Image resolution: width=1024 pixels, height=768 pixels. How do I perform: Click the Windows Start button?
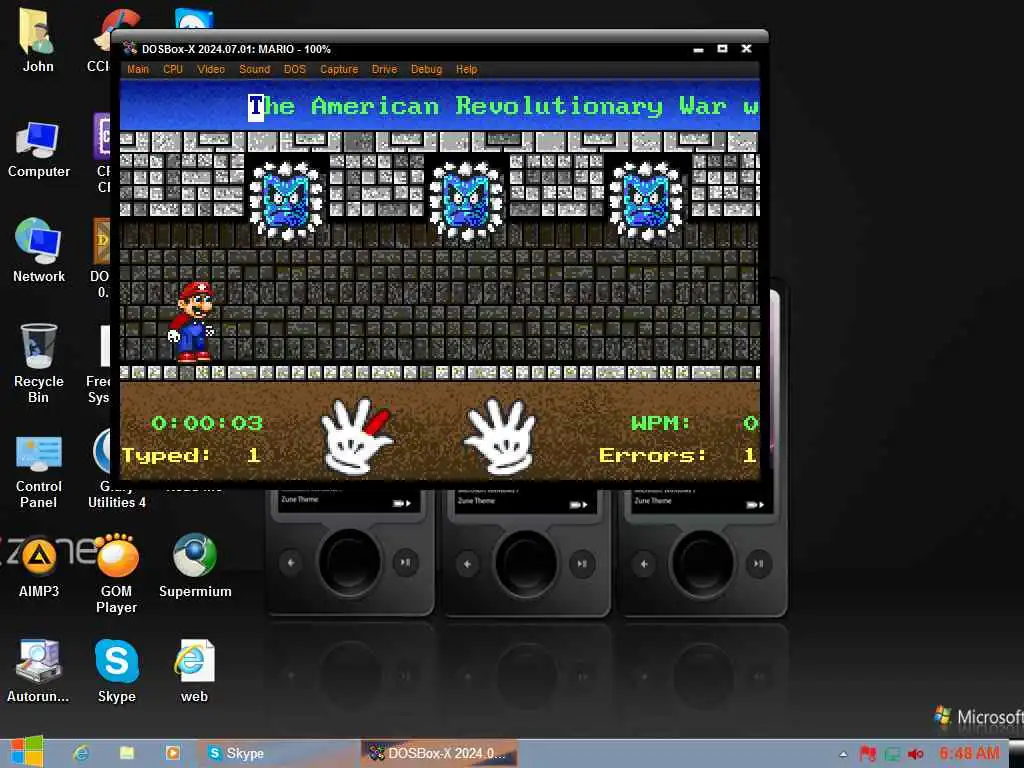[26, 752]
